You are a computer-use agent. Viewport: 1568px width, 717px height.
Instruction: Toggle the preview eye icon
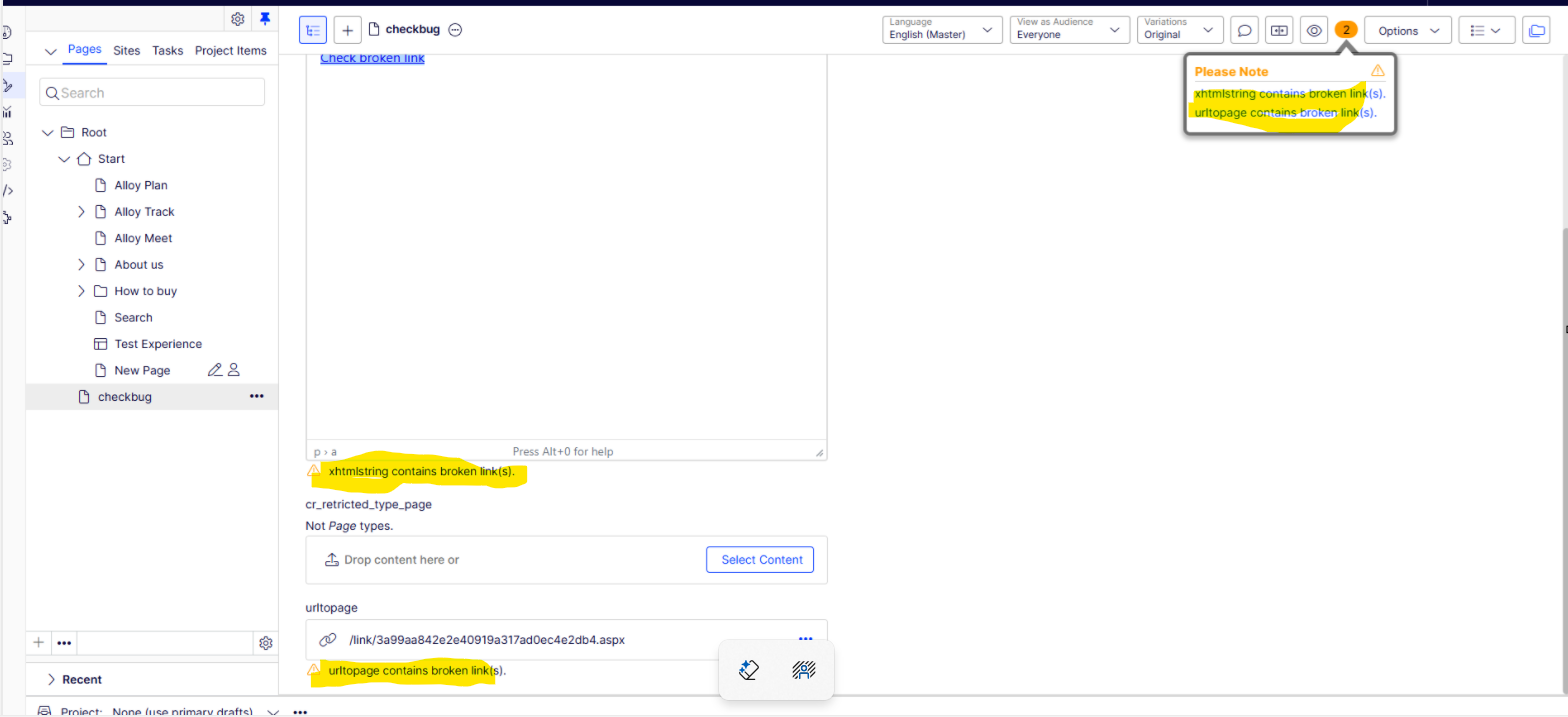1314,31
